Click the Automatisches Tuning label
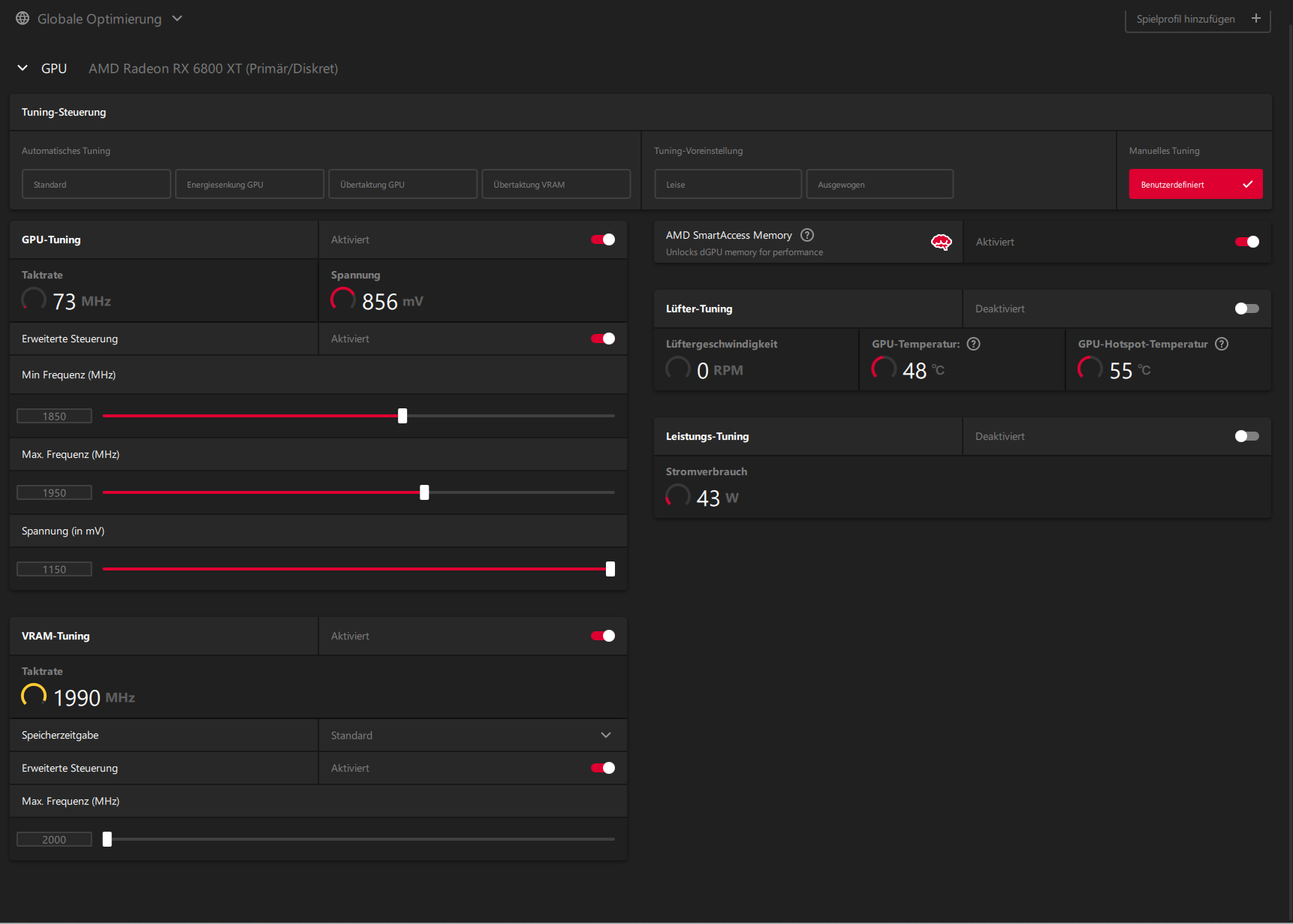 coord(66,151)
